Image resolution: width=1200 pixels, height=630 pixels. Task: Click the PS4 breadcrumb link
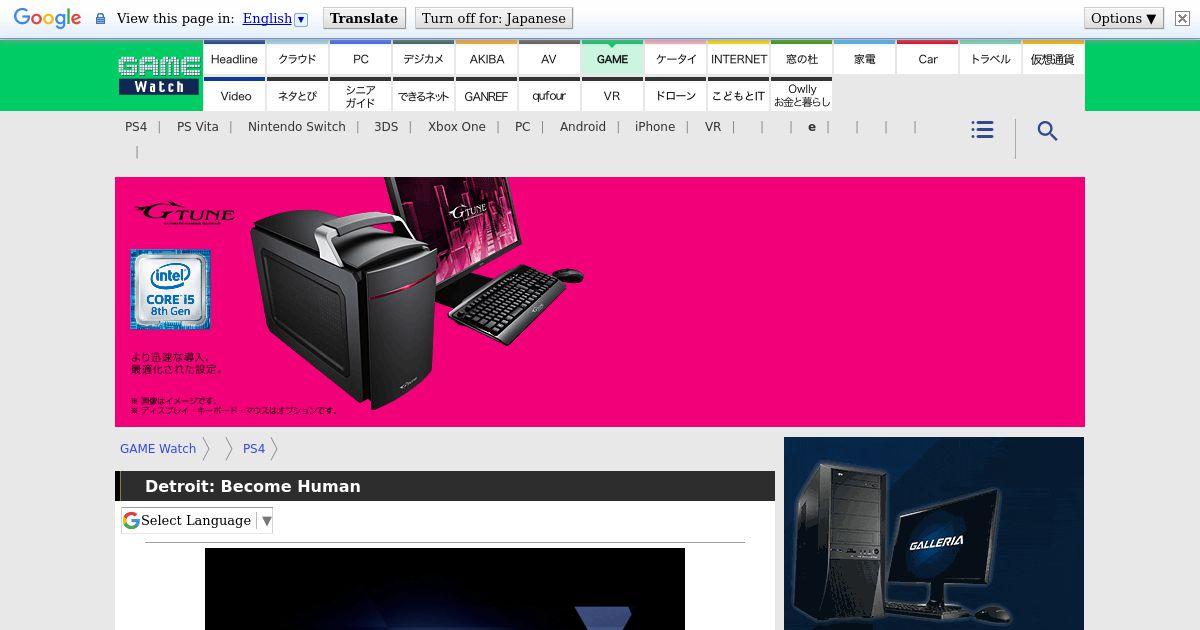click(254, 449)
